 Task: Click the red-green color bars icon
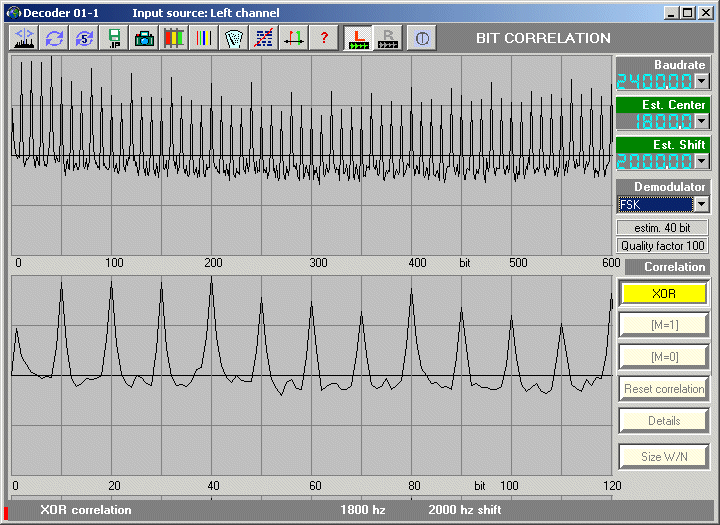point(174,38)
